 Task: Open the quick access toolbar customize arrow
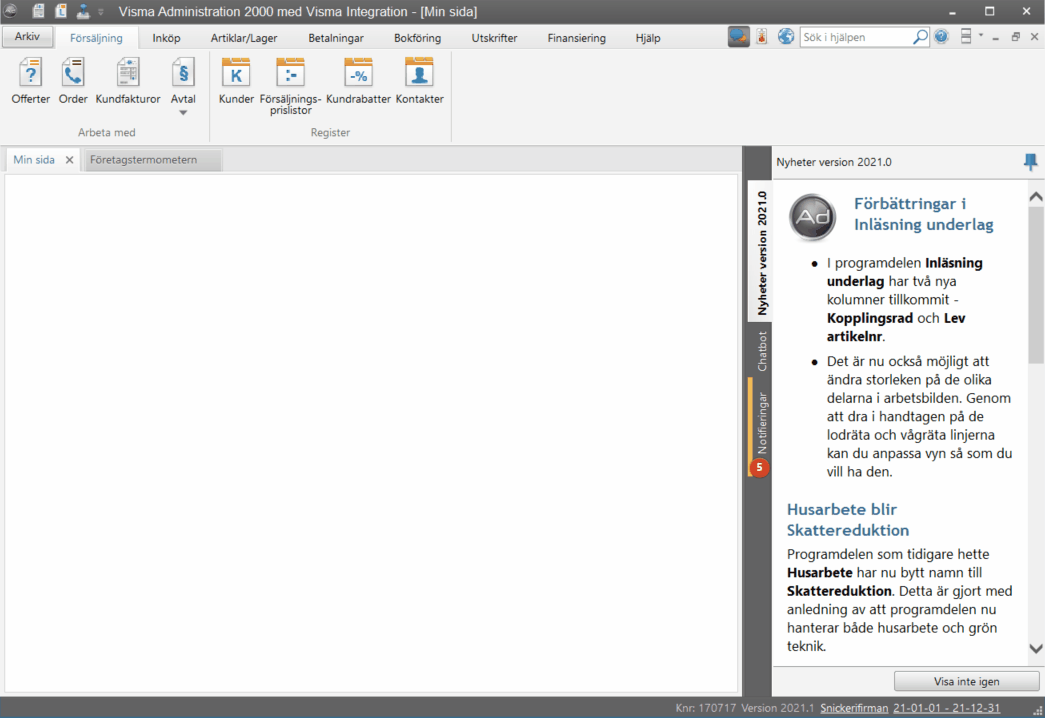(101, 12)
